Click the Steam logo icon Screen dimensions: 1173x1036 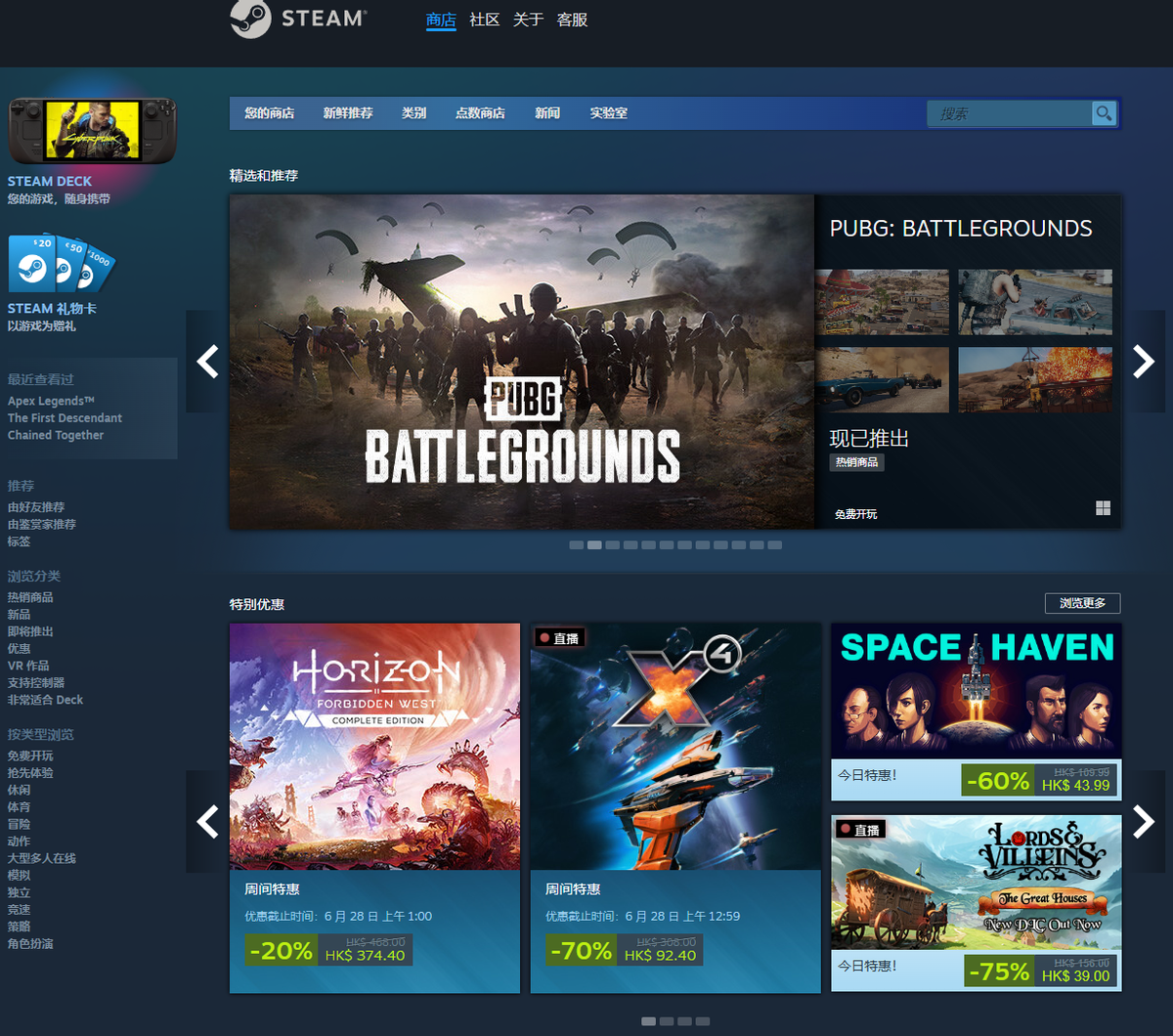point(248,20)
